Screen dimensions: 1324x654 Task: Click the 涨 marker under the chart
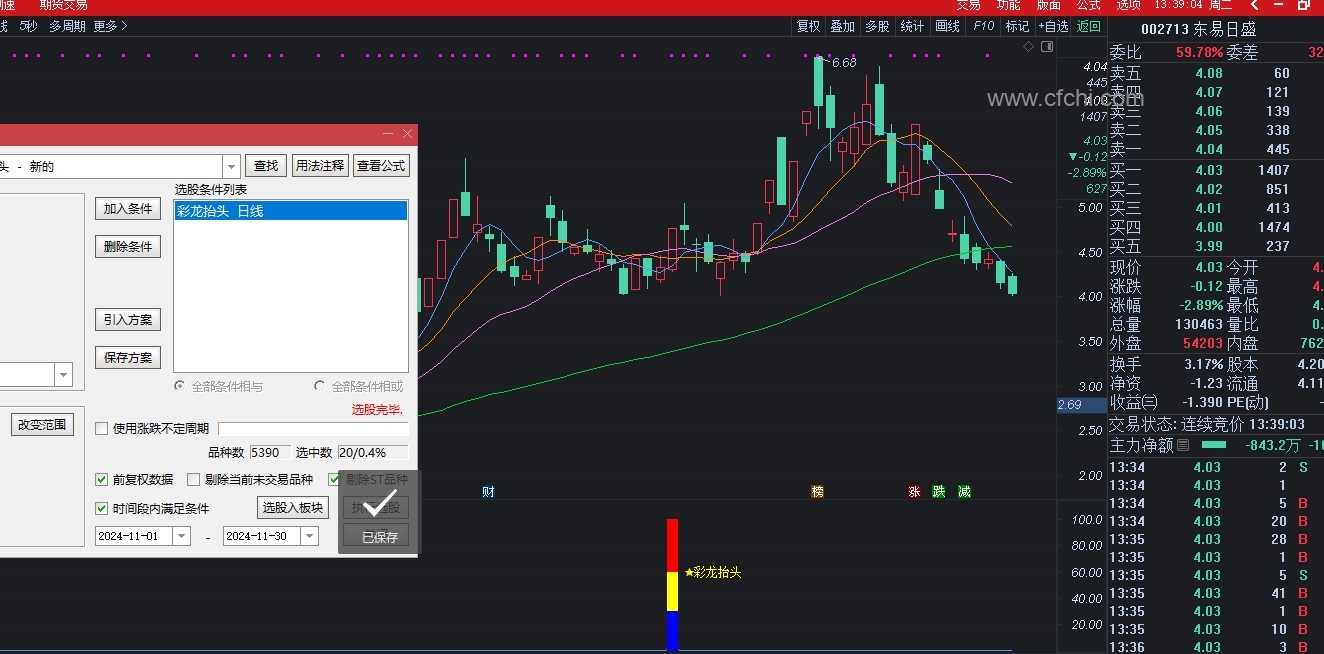tap(914, 491)
